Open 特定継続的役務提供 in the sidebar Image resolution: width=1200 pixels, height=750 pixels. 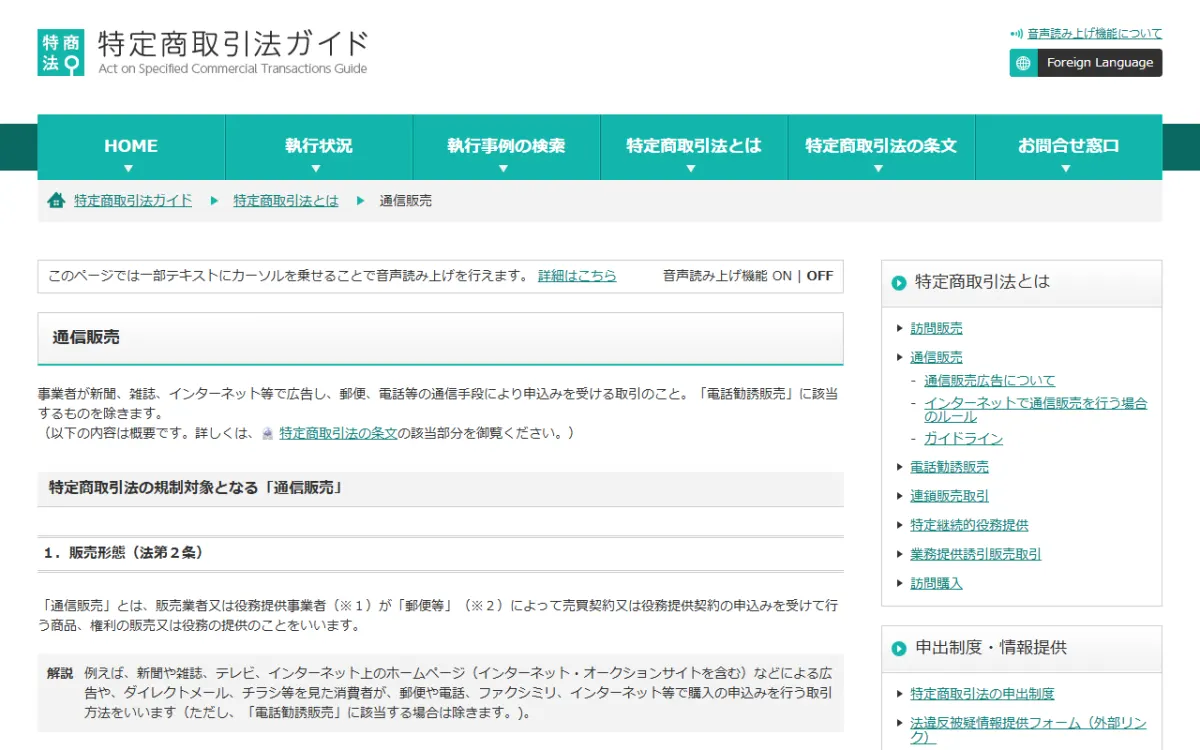[969, 525]
